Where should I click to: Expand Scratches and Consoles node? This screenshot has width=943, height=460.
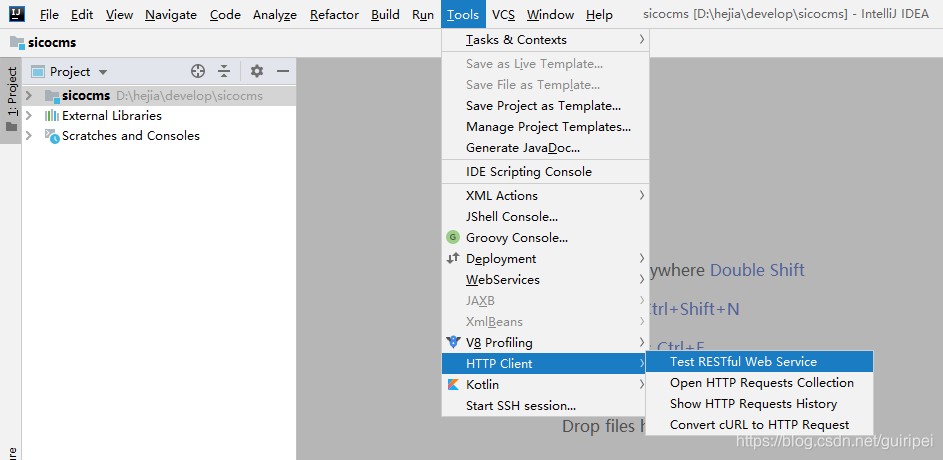(x=29, y=136)
